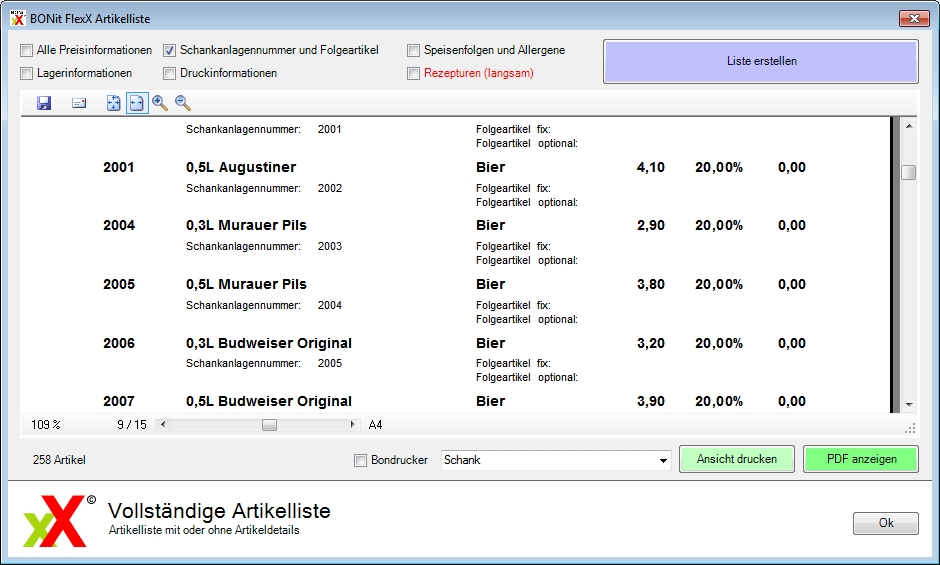The image size is (940, 565).
Task: Click the vertical scrollbar thumb
Action: coord(909,172)
